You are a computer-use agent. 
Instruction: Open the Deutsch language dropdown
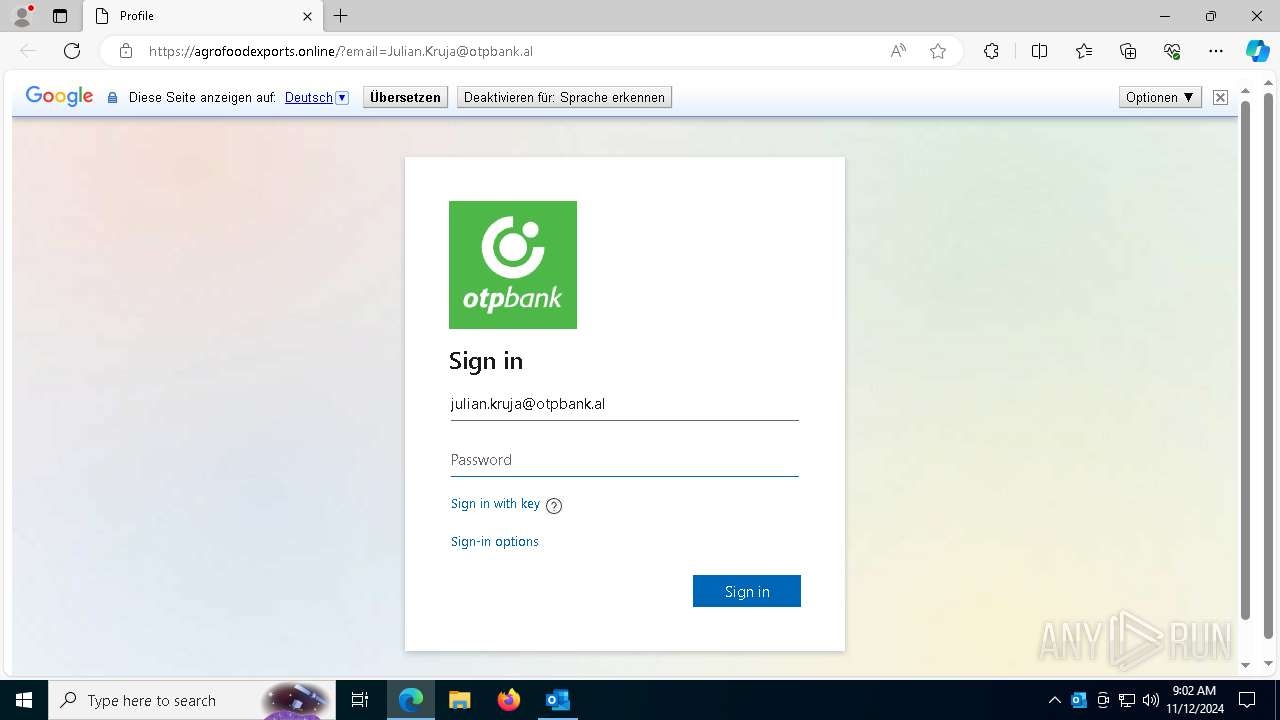pos(316,97)
